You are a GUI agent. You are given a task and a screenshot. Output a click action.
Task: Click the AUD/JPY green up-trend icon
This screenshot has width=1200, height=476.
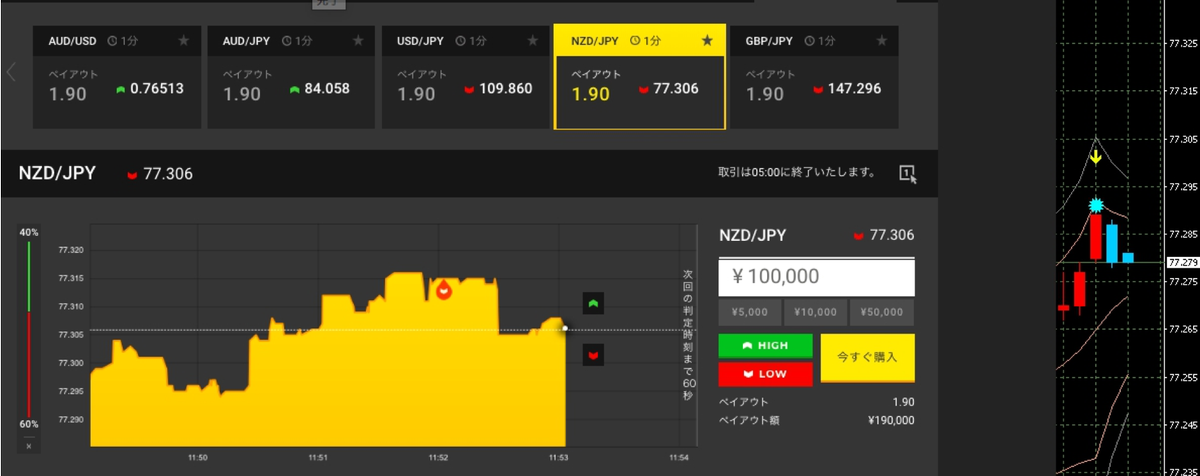click(x=295, y=90)
